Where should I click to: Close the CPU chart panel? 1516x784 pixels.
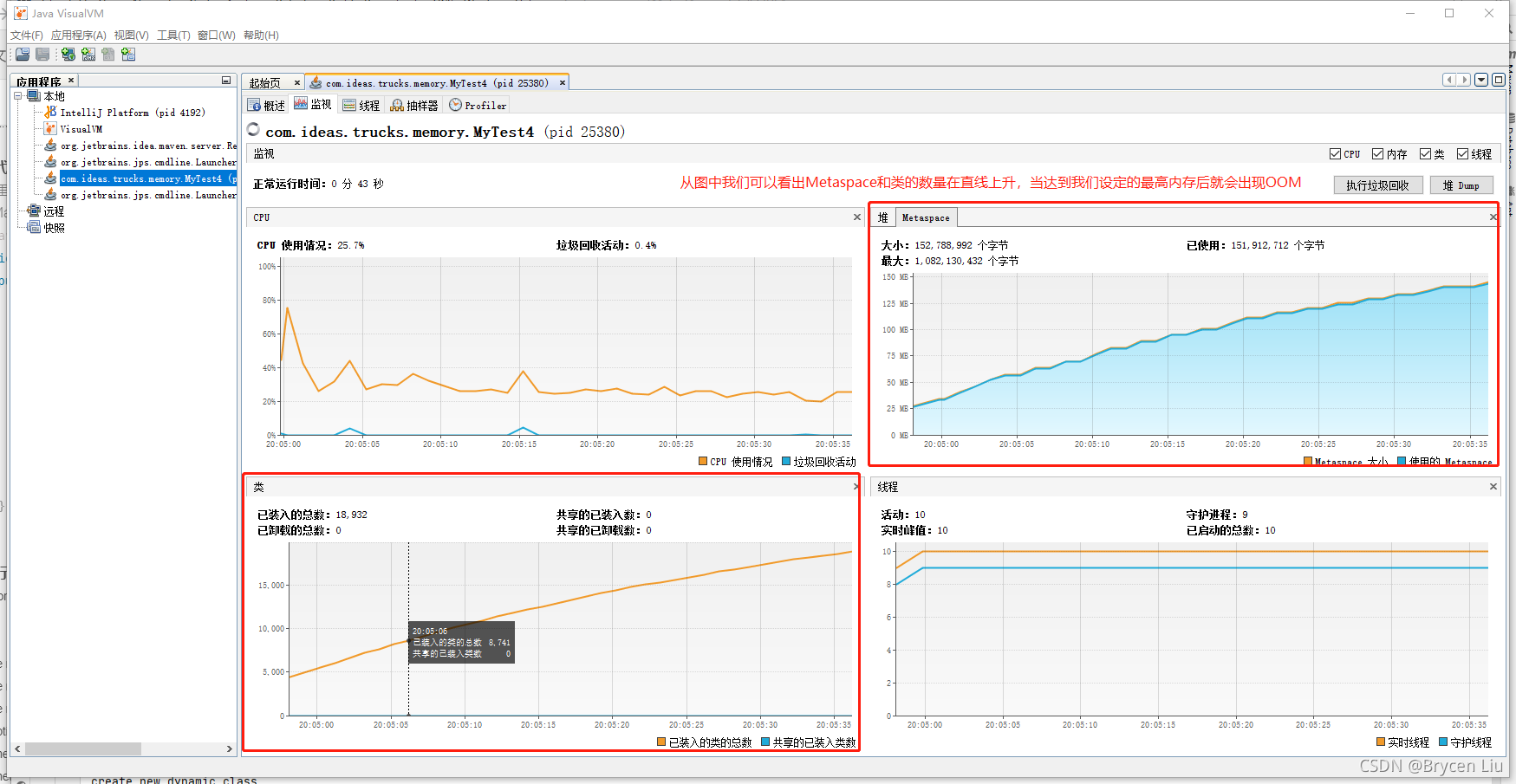click(x=857, y=217)
